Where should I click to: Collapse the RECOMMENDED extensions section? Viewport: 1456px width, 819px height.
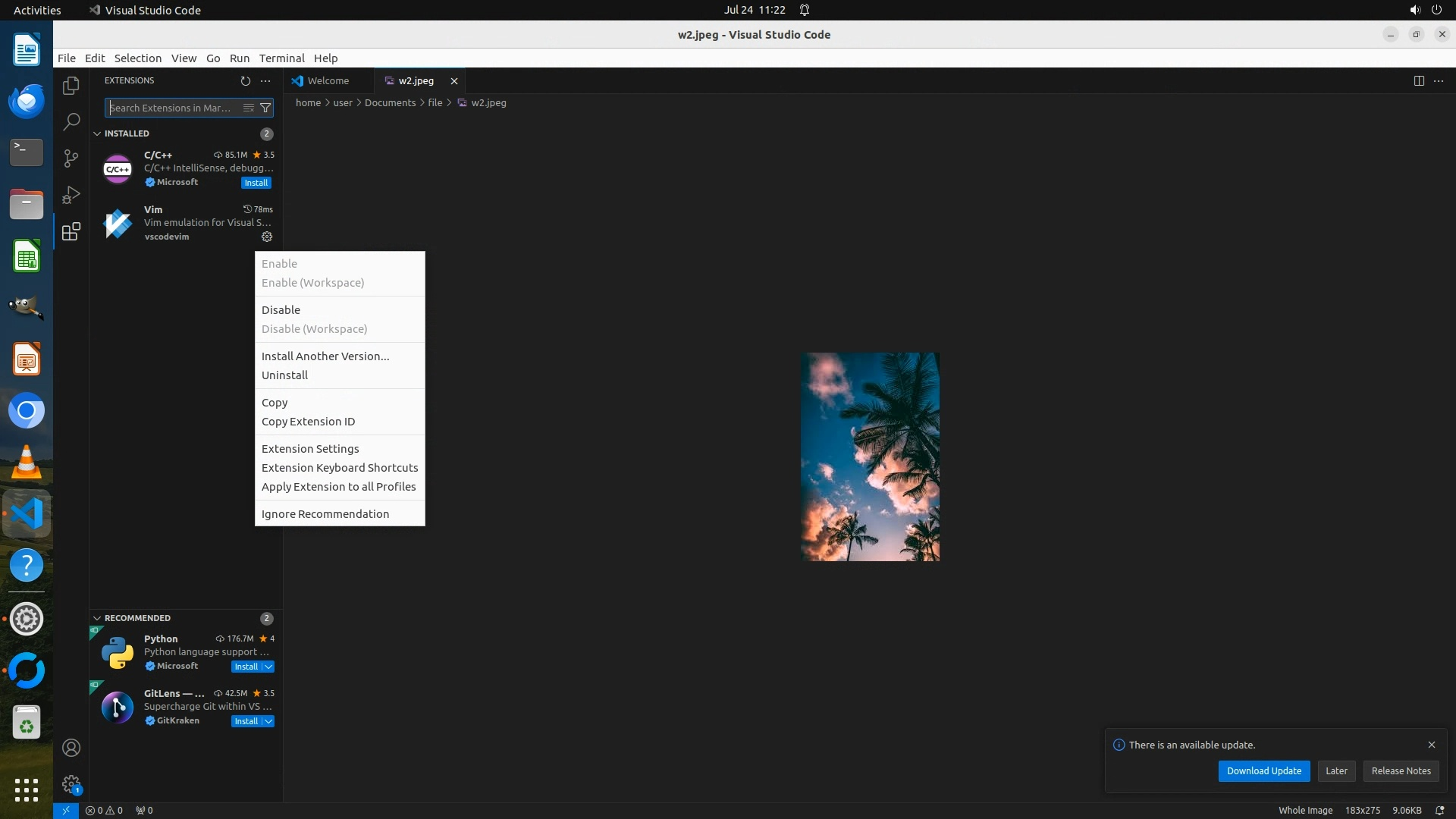pyautogui.click(x=97, y=618)
